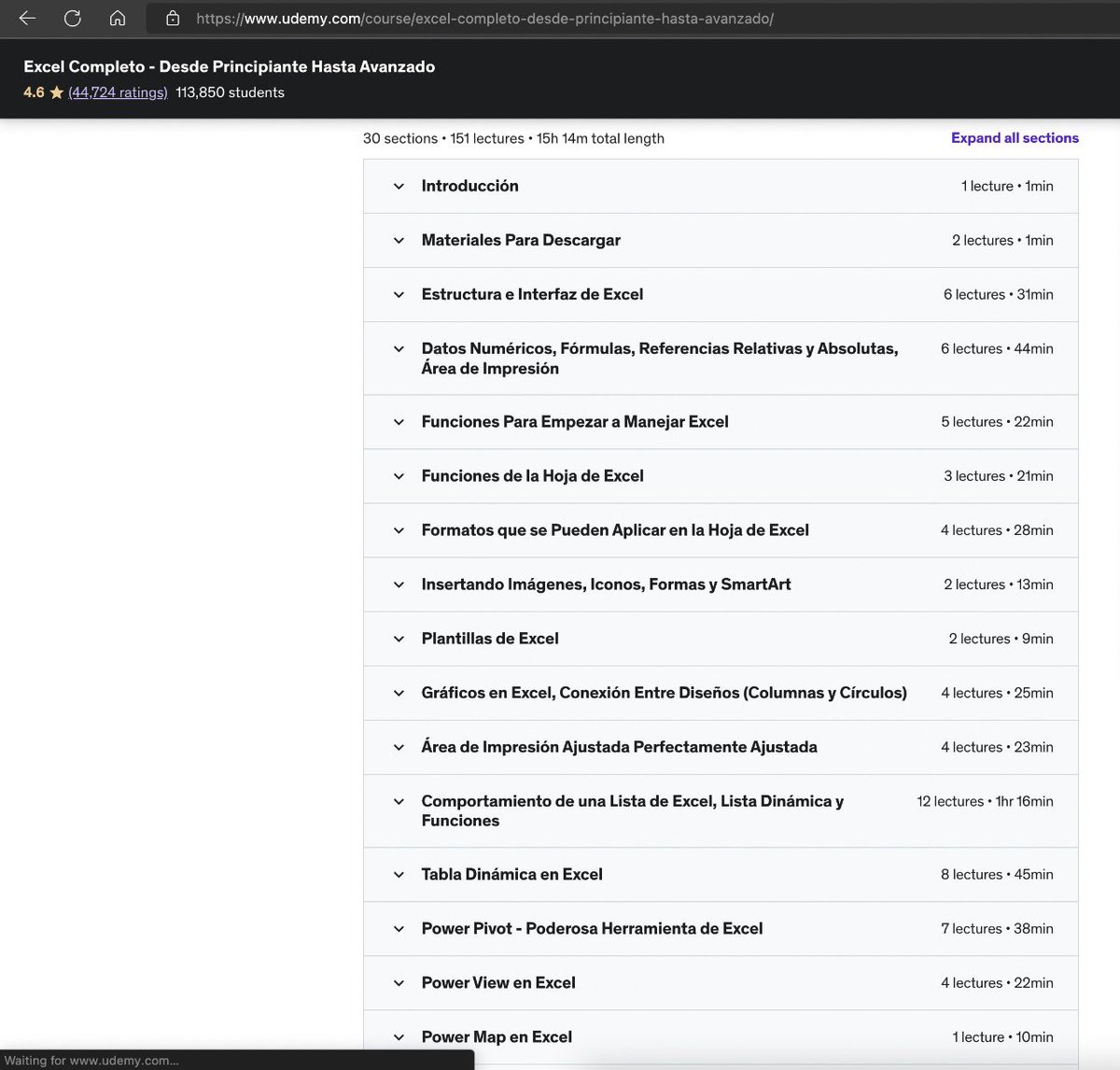View site info via the lock icon
1120x1070 pixels.
click(x=172, y=18)
